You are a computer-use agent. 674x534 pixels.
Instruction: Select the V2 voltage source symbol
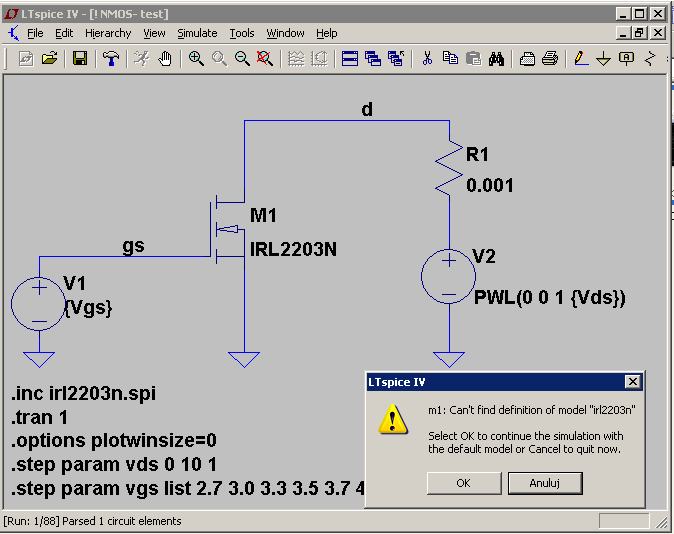[449, 276]
